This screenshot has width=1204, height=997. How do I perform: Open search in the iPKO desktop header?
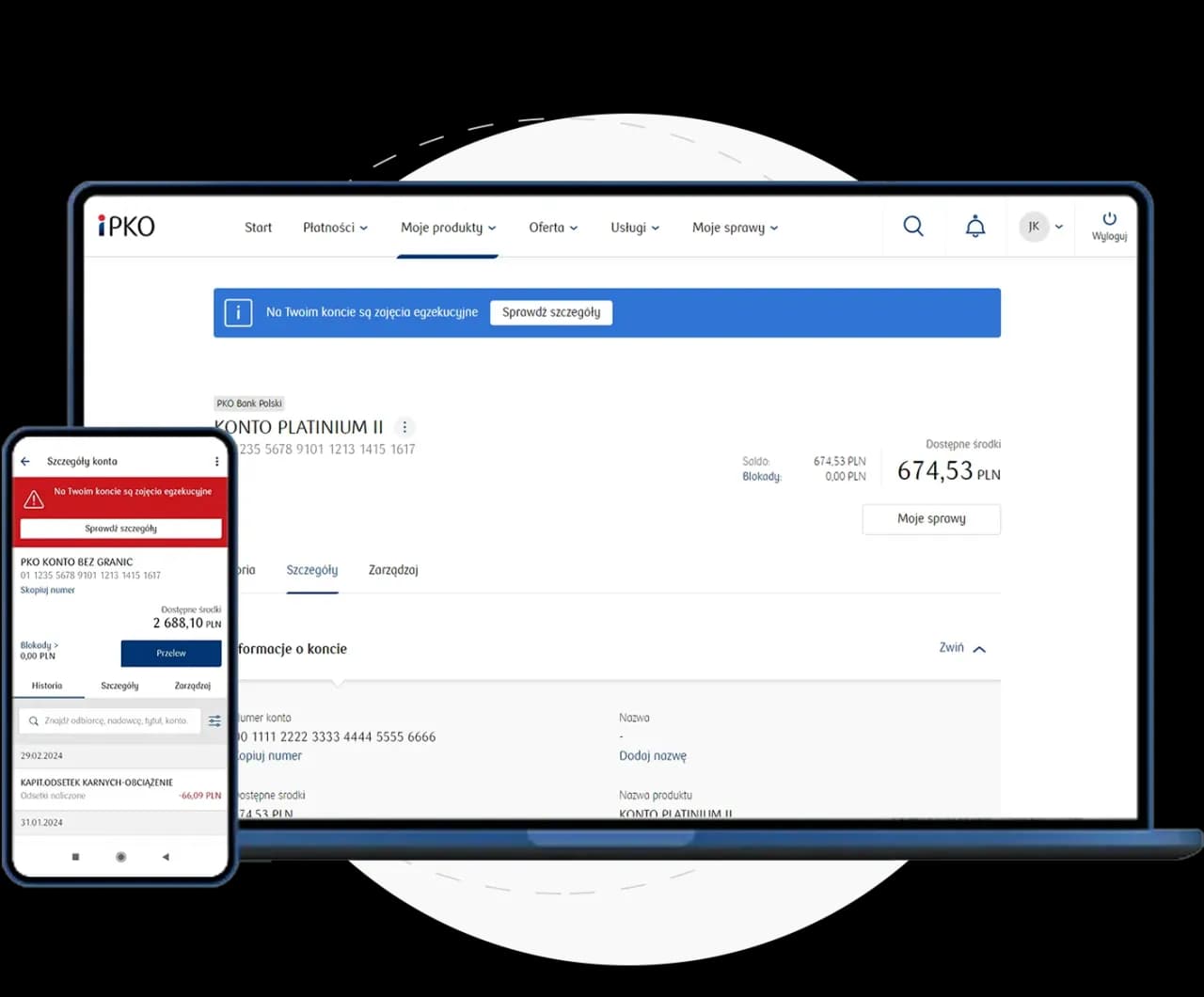pyautogui.click(x=912, y=227)
